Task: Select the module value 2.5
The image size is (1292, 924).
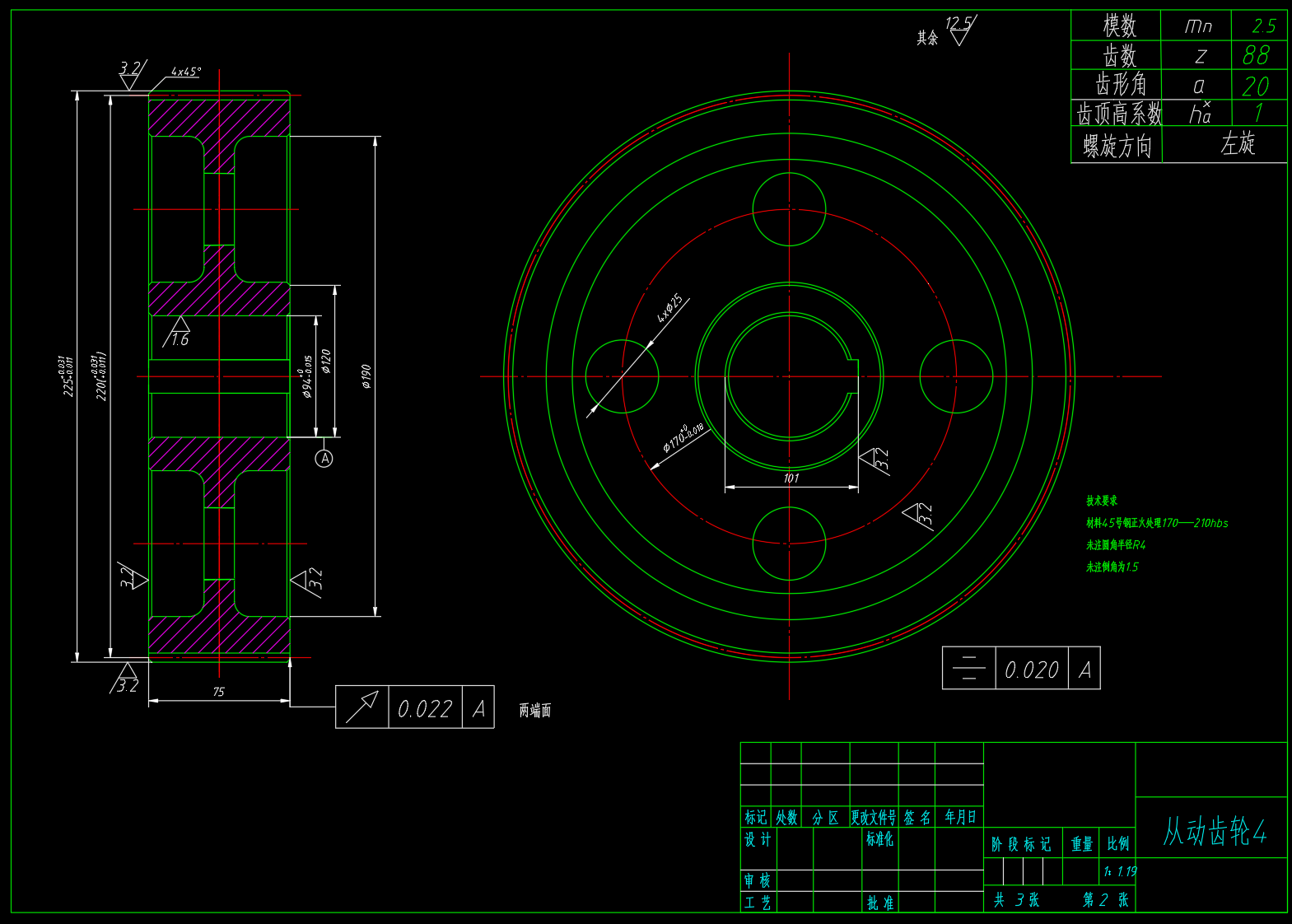Action: (x=1263, y=26)
